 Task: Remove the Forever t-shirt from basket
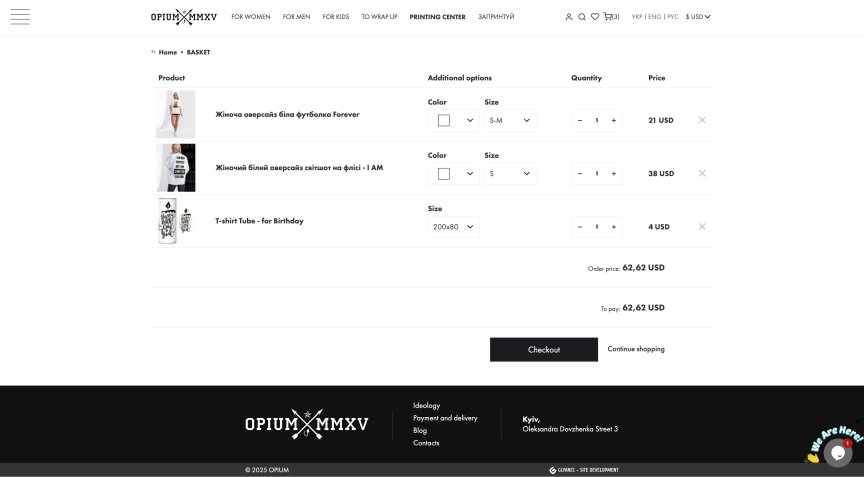click(x=702, y=120)
